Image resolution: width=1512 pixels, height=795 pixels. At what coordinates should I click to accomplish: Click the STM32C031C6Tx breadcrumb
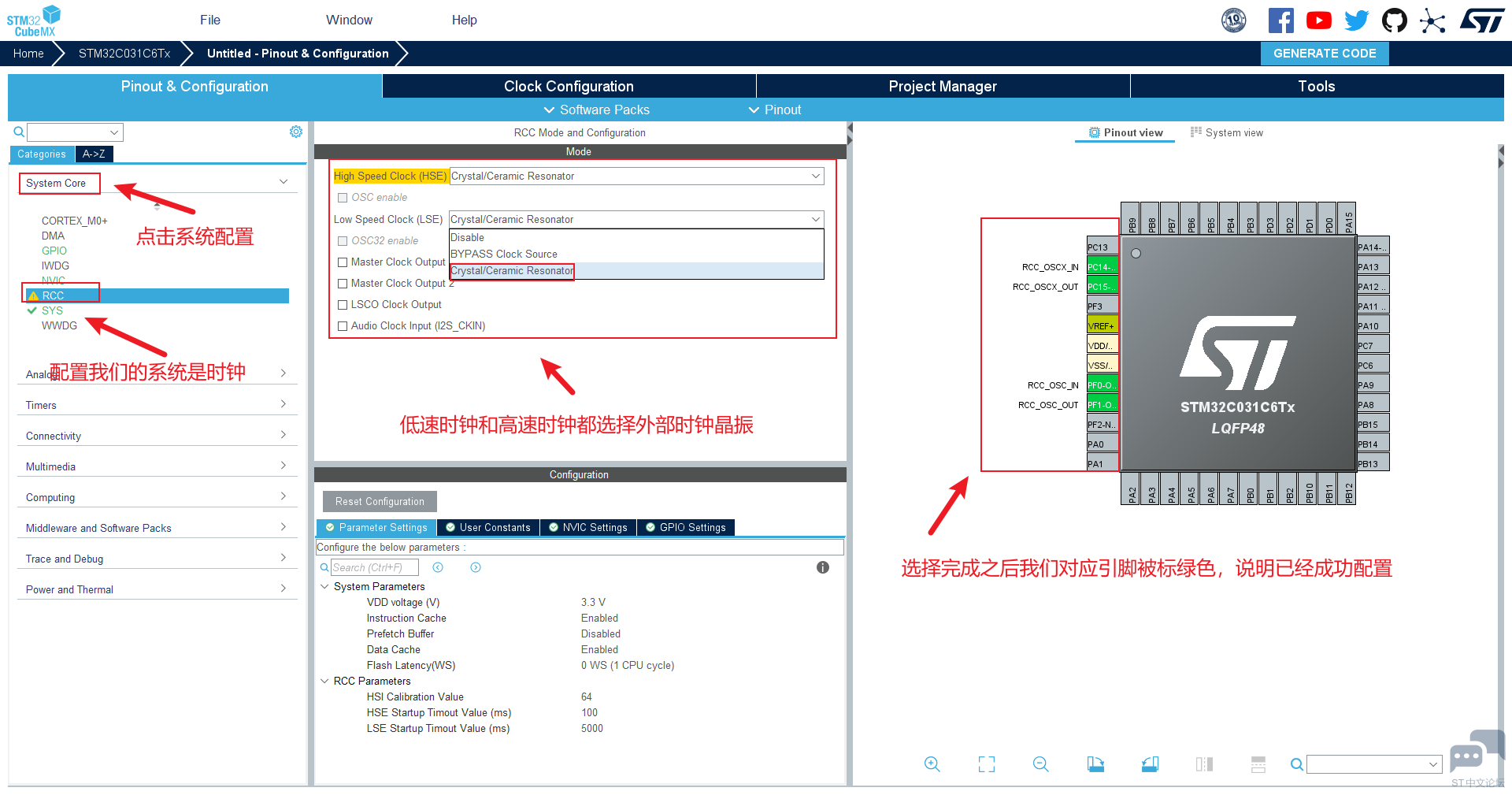124,54
